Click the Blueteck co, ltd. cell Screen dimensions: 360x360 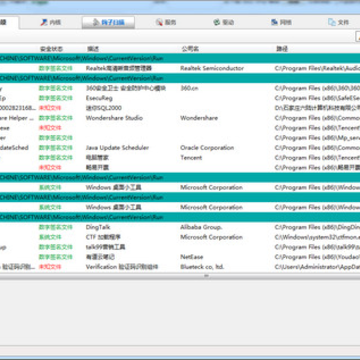click(x=202, y=267)
